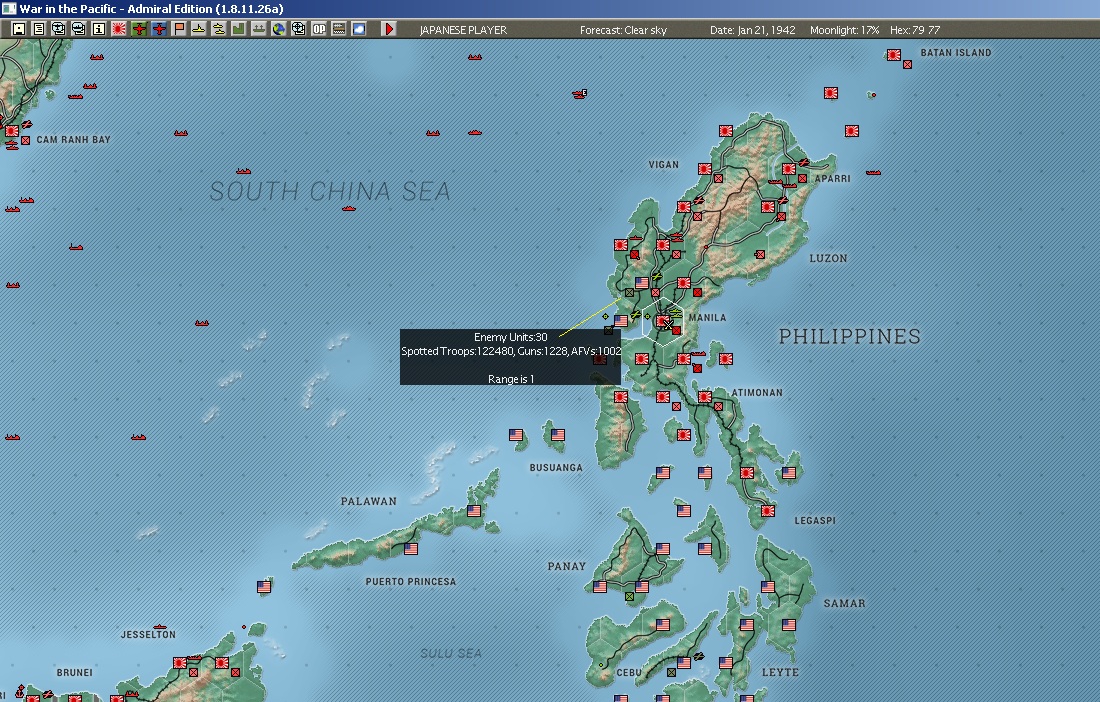The height and width of the screenshot is (702, 1100).
Task: Click the red plane on green background icon
Action: [139, 29]
